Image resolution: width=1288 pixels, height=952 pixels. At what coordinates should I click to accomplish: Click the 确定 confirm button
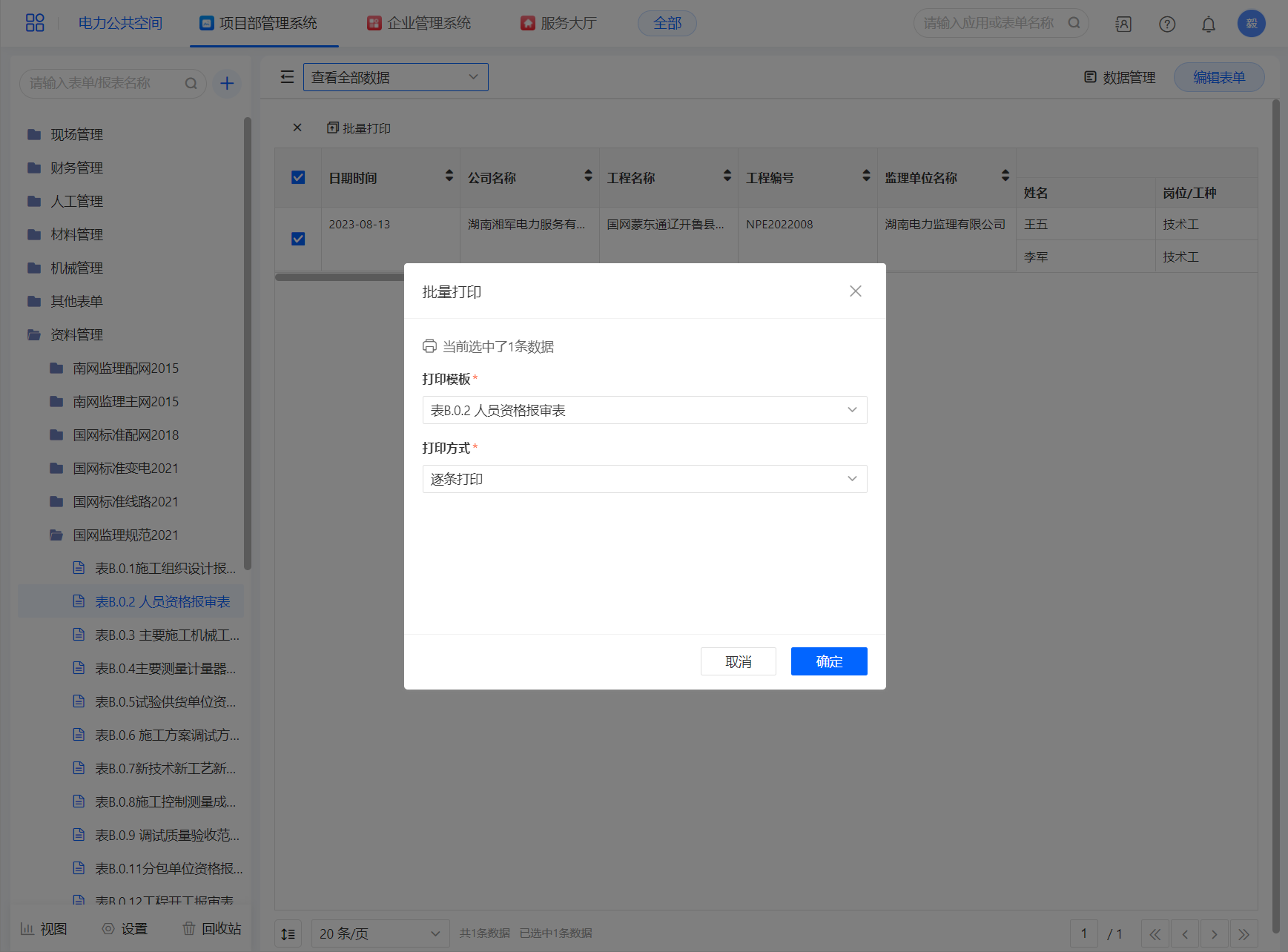pyautogui.click(x=828, y=661)
